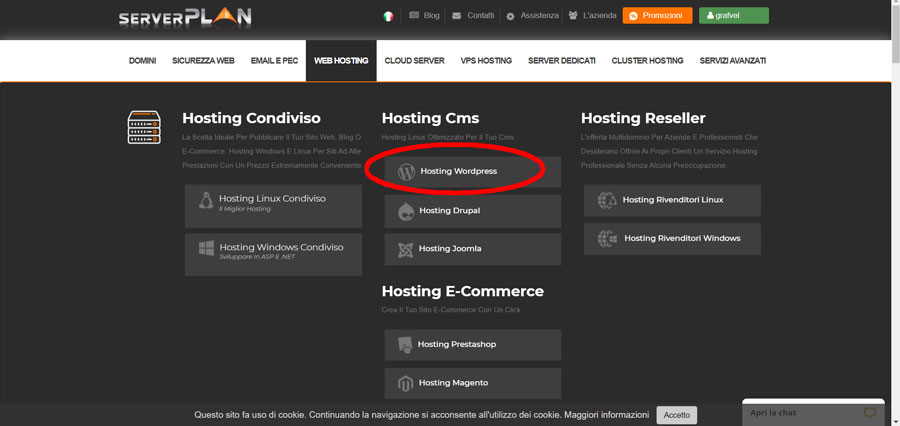Click the Magento logo icon

405,383
